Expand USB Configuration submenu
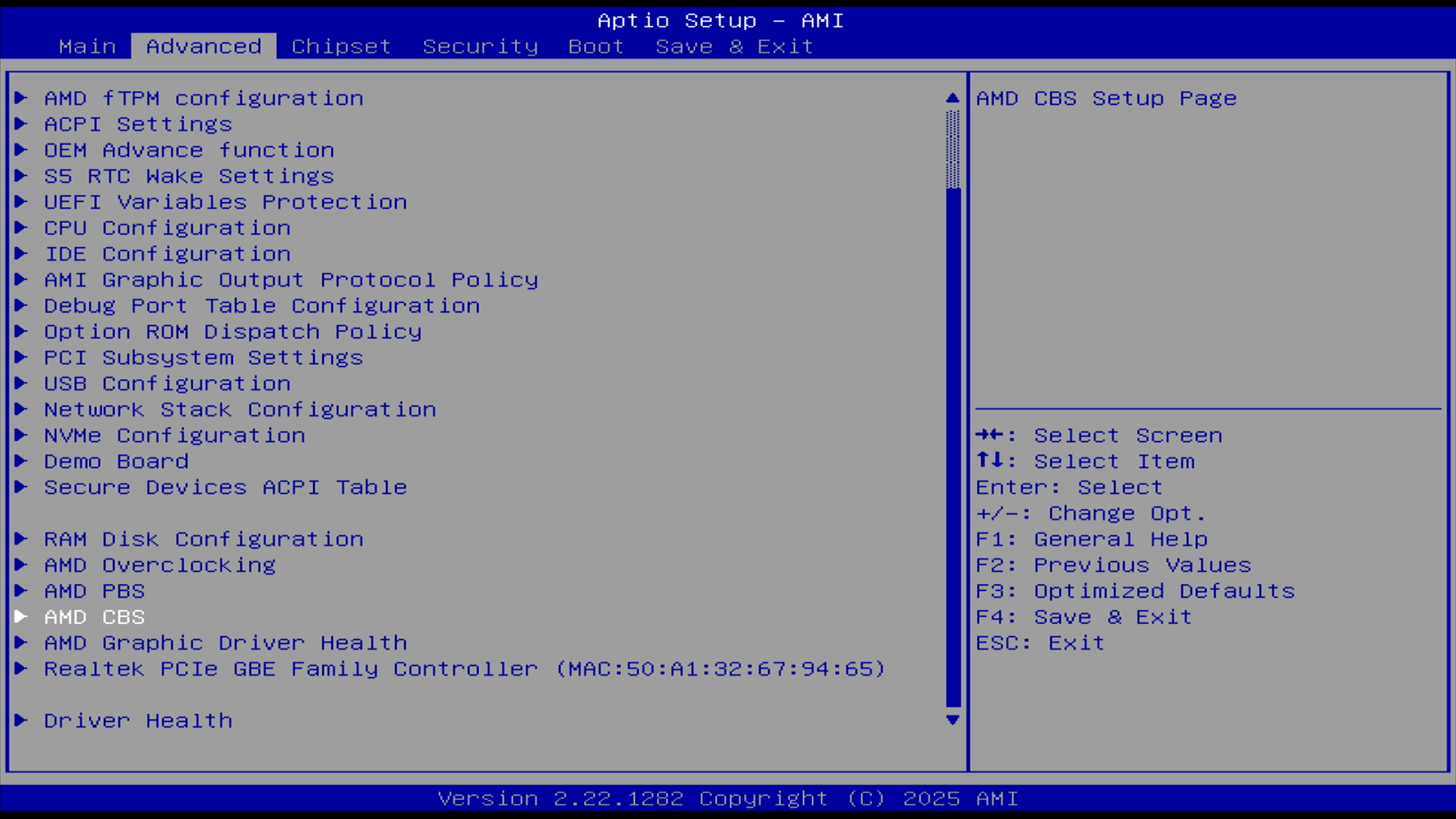Image resolution: width=1456 pixels, height=819 pixels. 167,384
